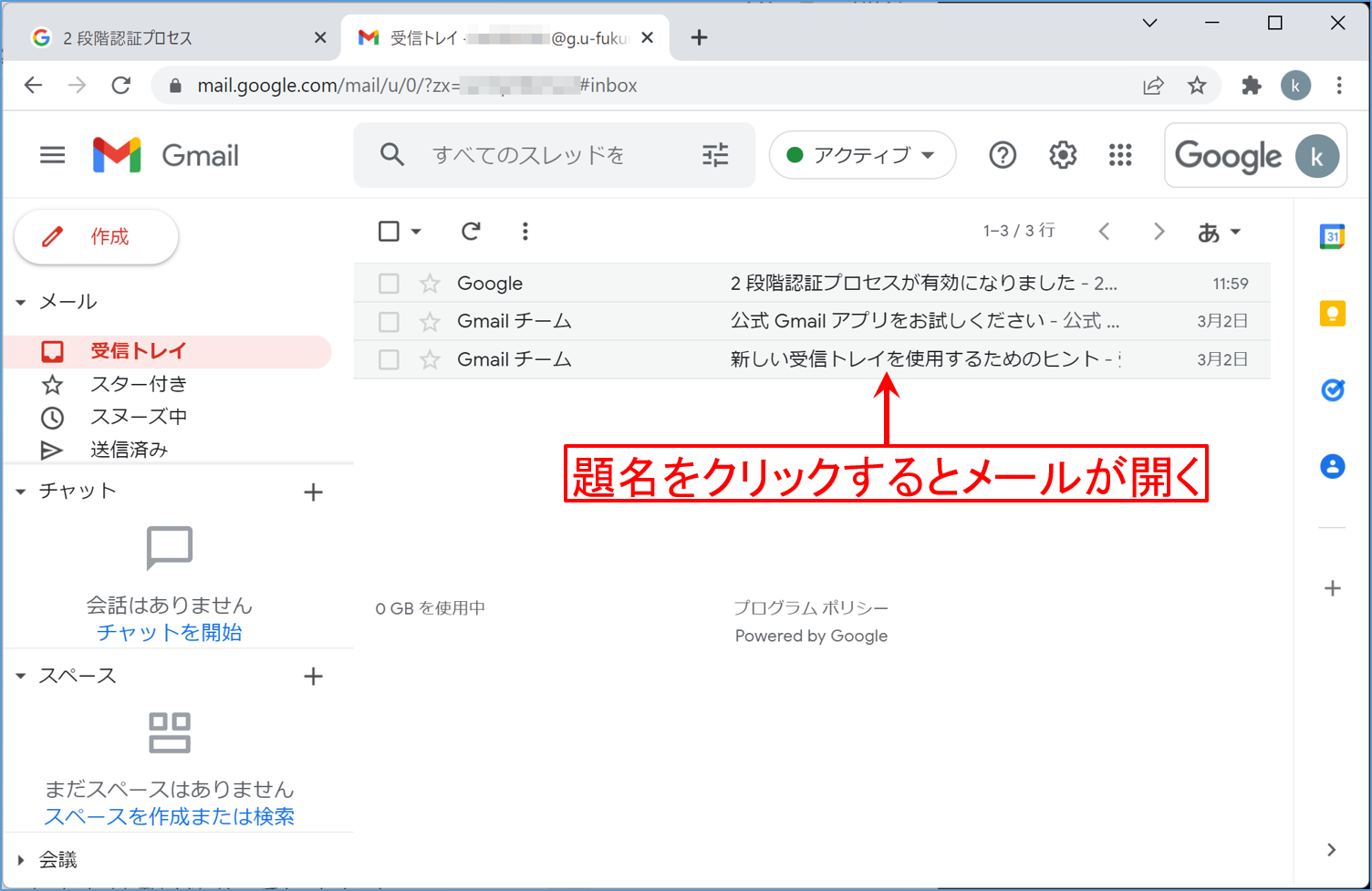
Task: Expand the 会議 section
Action: (21, 860)
